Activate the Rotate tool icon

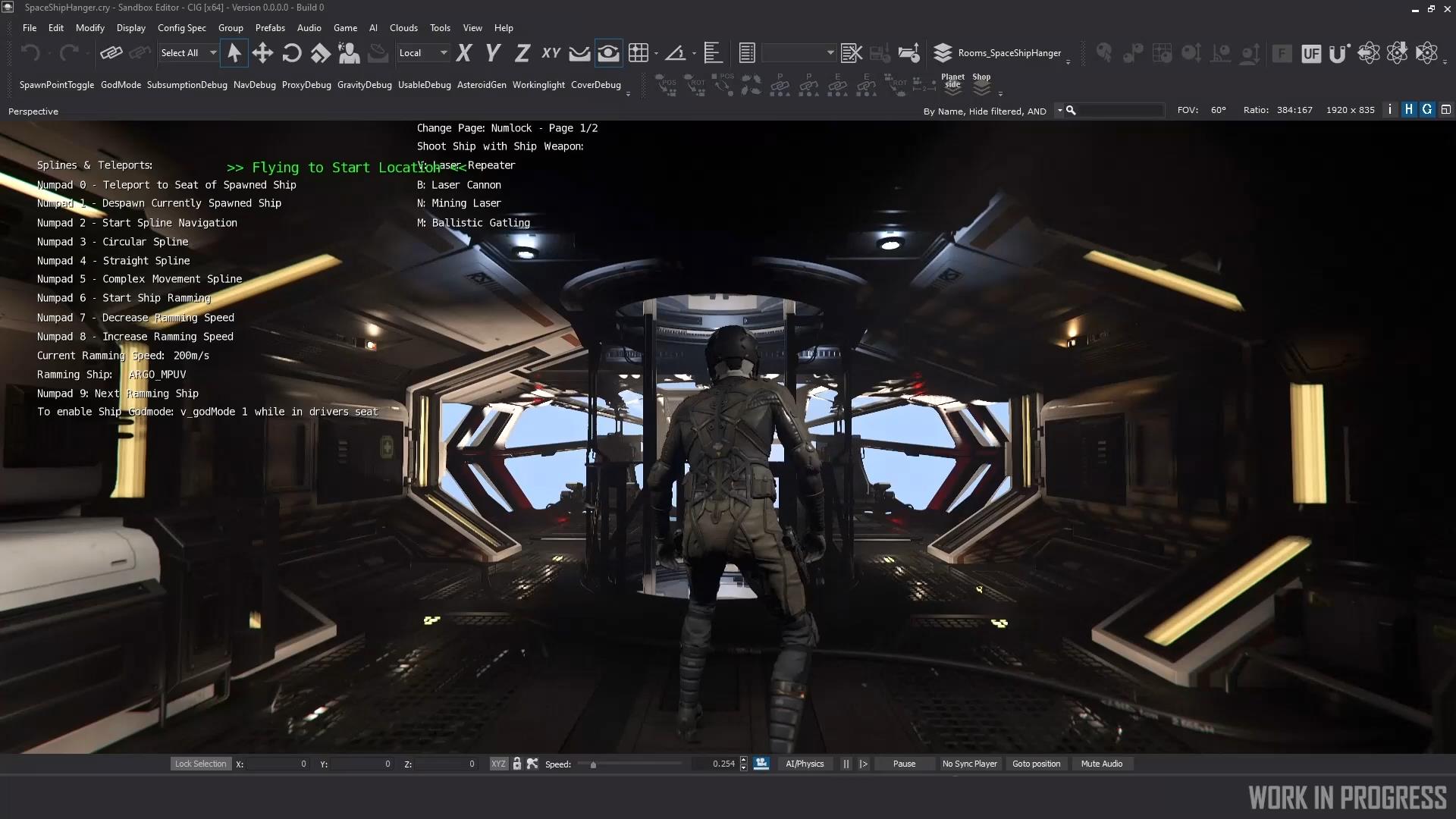291,53
